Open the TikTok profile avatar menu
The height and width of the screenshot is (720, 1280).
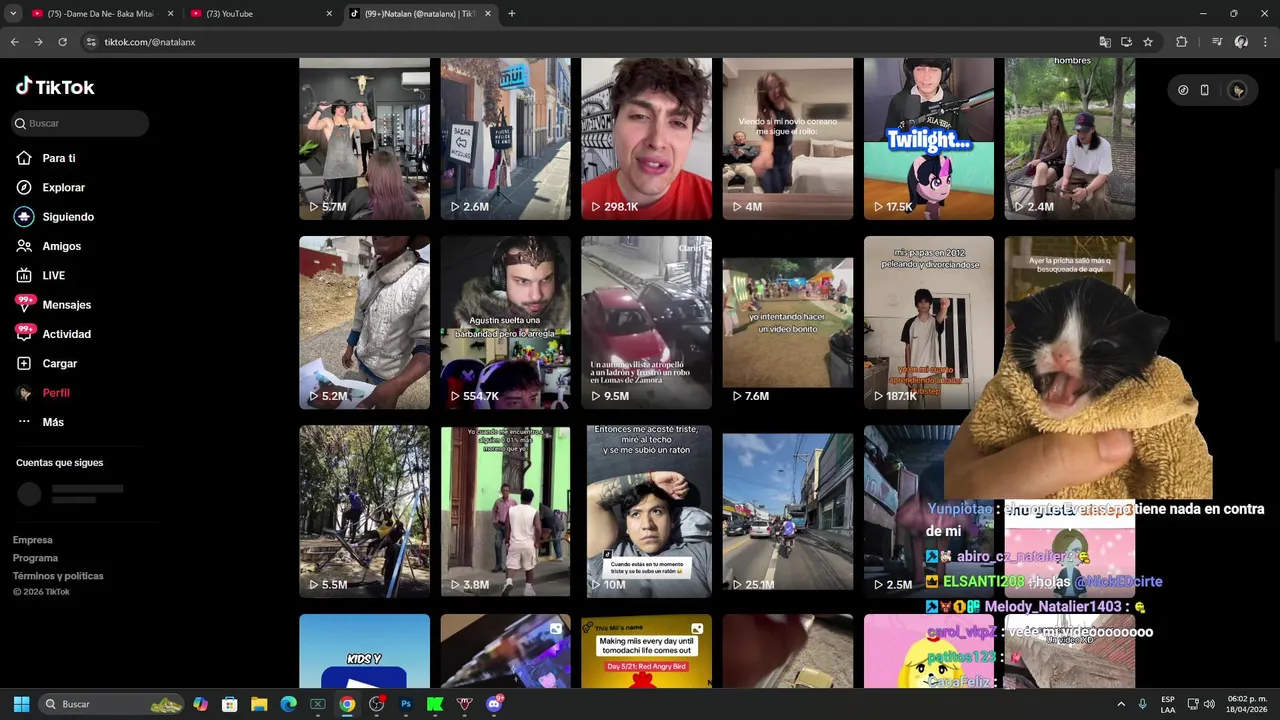(1238, 90)
